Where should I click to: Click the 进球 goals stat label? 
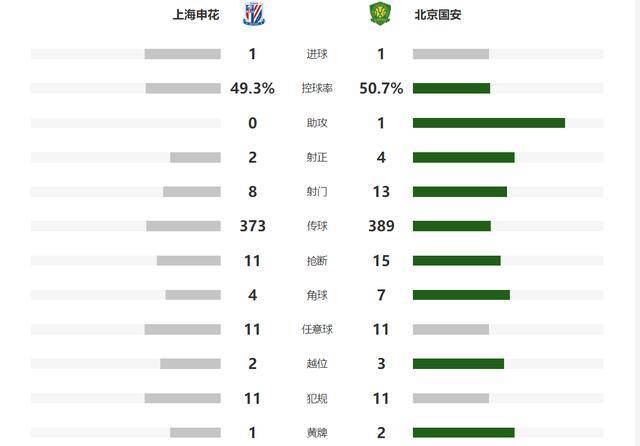coord(316,54)
